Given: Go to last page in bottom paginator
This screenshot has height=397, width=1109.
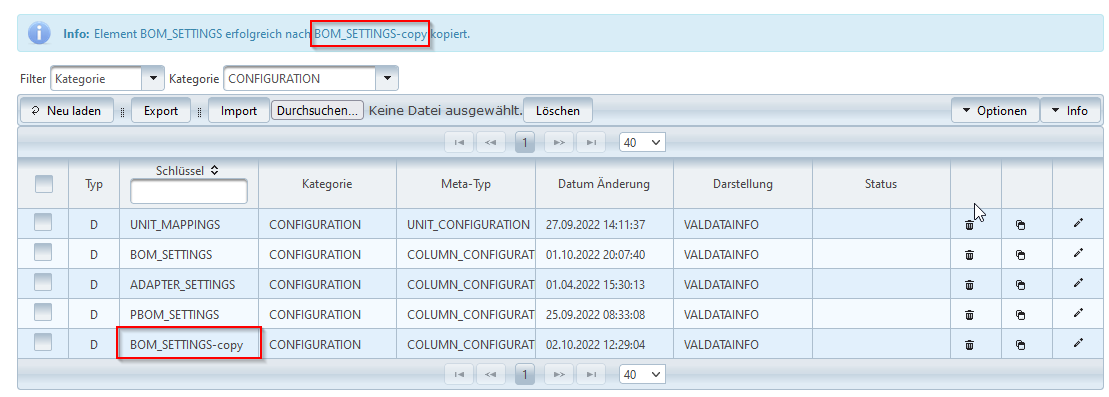Looking at the screenshot, I should 591,374.
